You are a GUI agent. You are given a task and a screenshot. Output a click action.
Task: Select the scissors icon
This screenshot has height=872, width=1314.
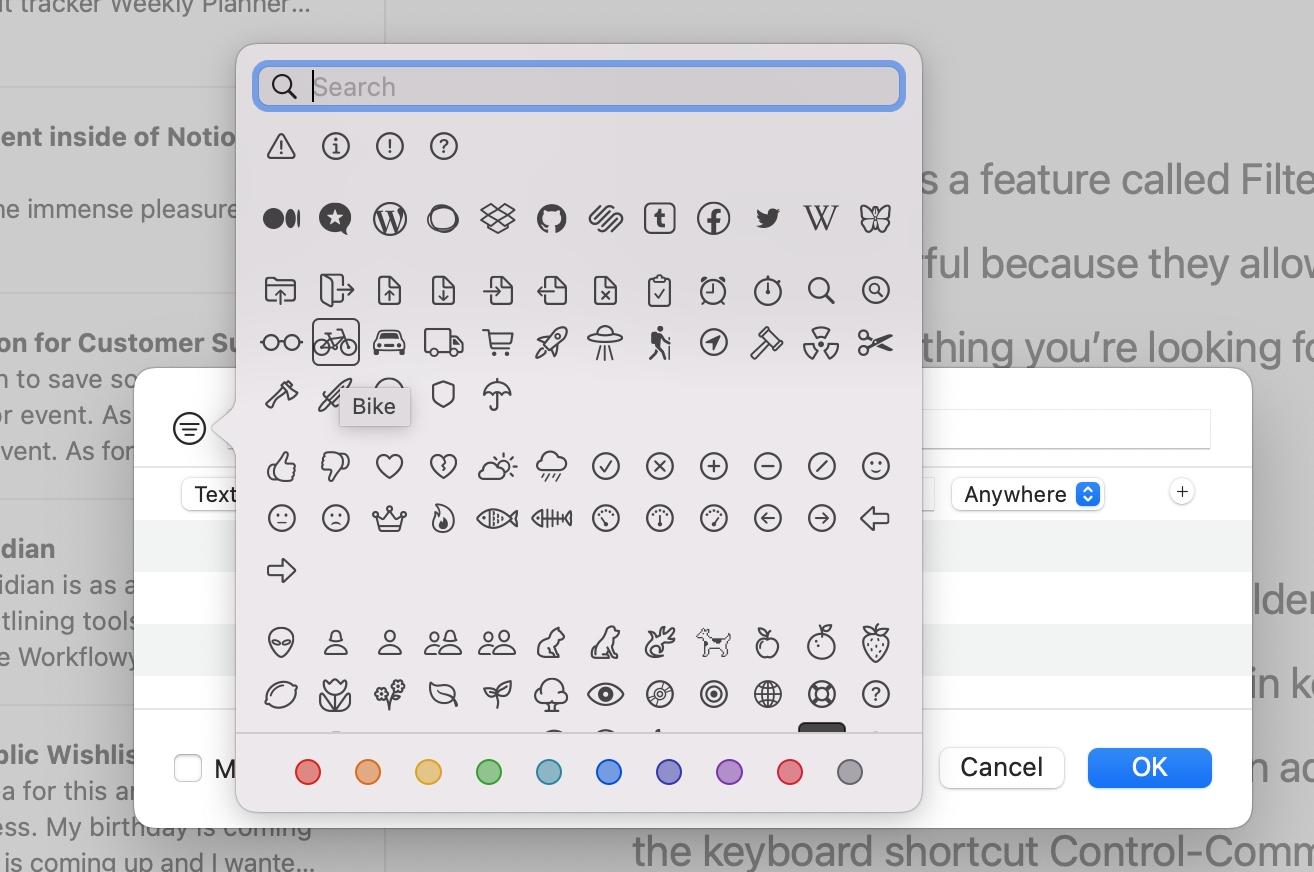point(875,343)
